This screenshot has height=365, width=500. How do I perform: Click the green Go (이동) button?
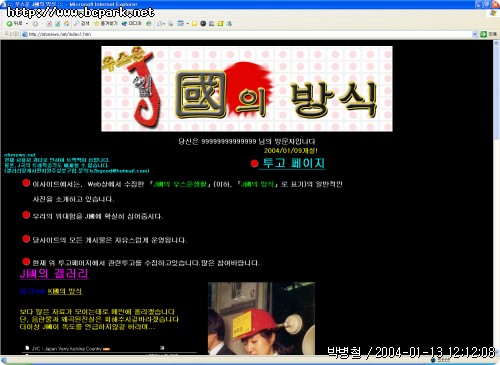pyautogui.click(x=488, y=34)
